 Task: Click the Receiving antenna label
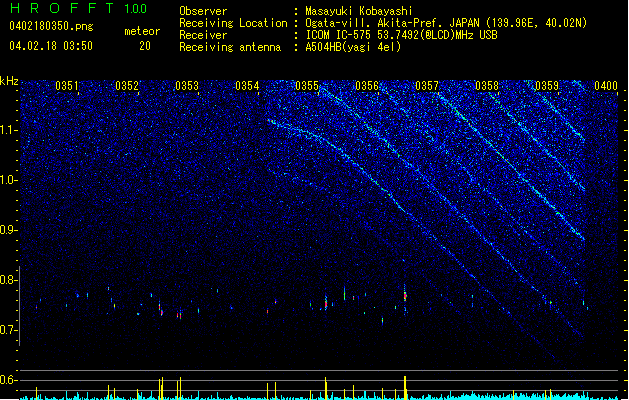230,47
